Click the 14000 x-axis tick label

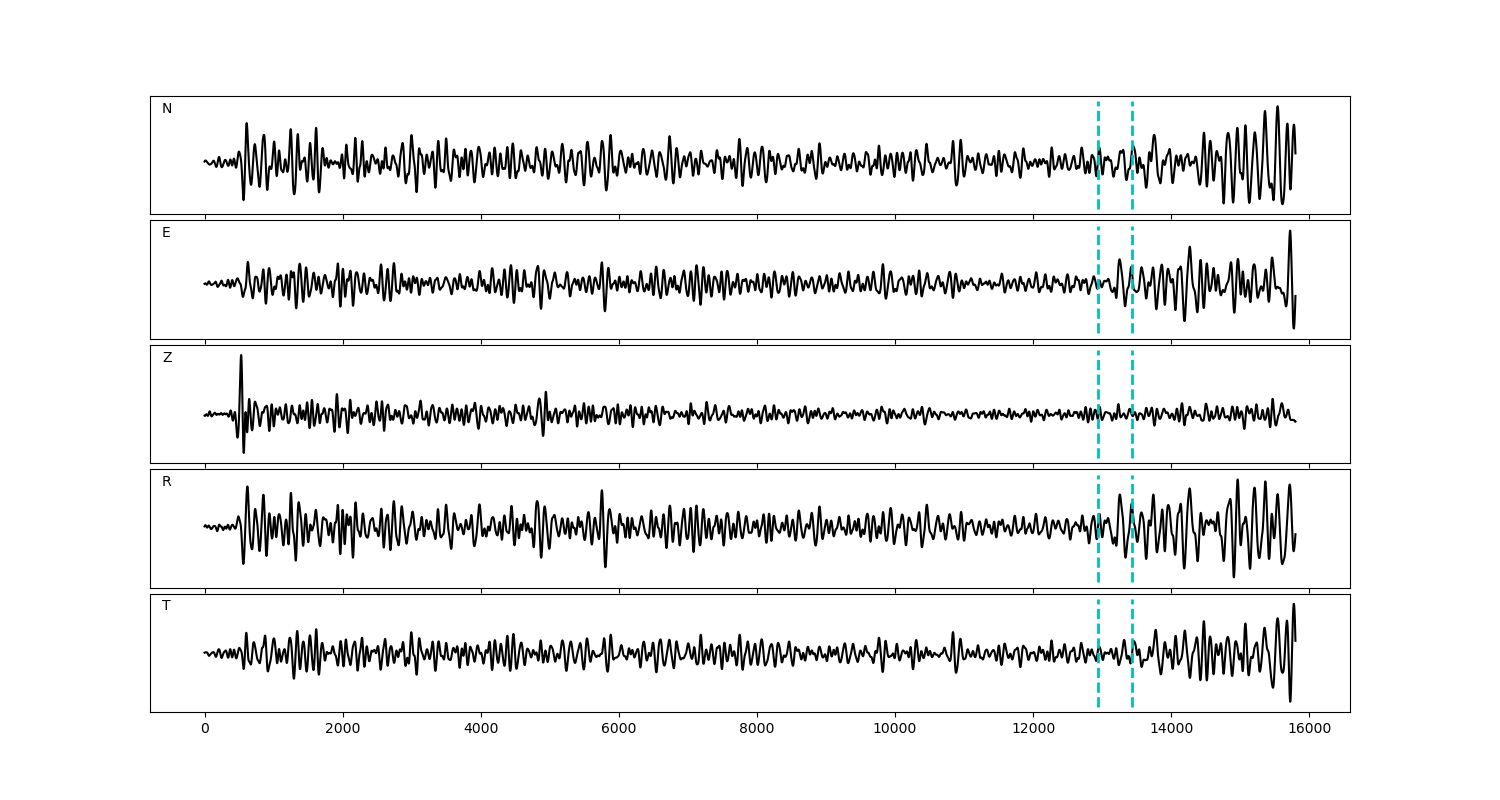[x=1171, y=730]
